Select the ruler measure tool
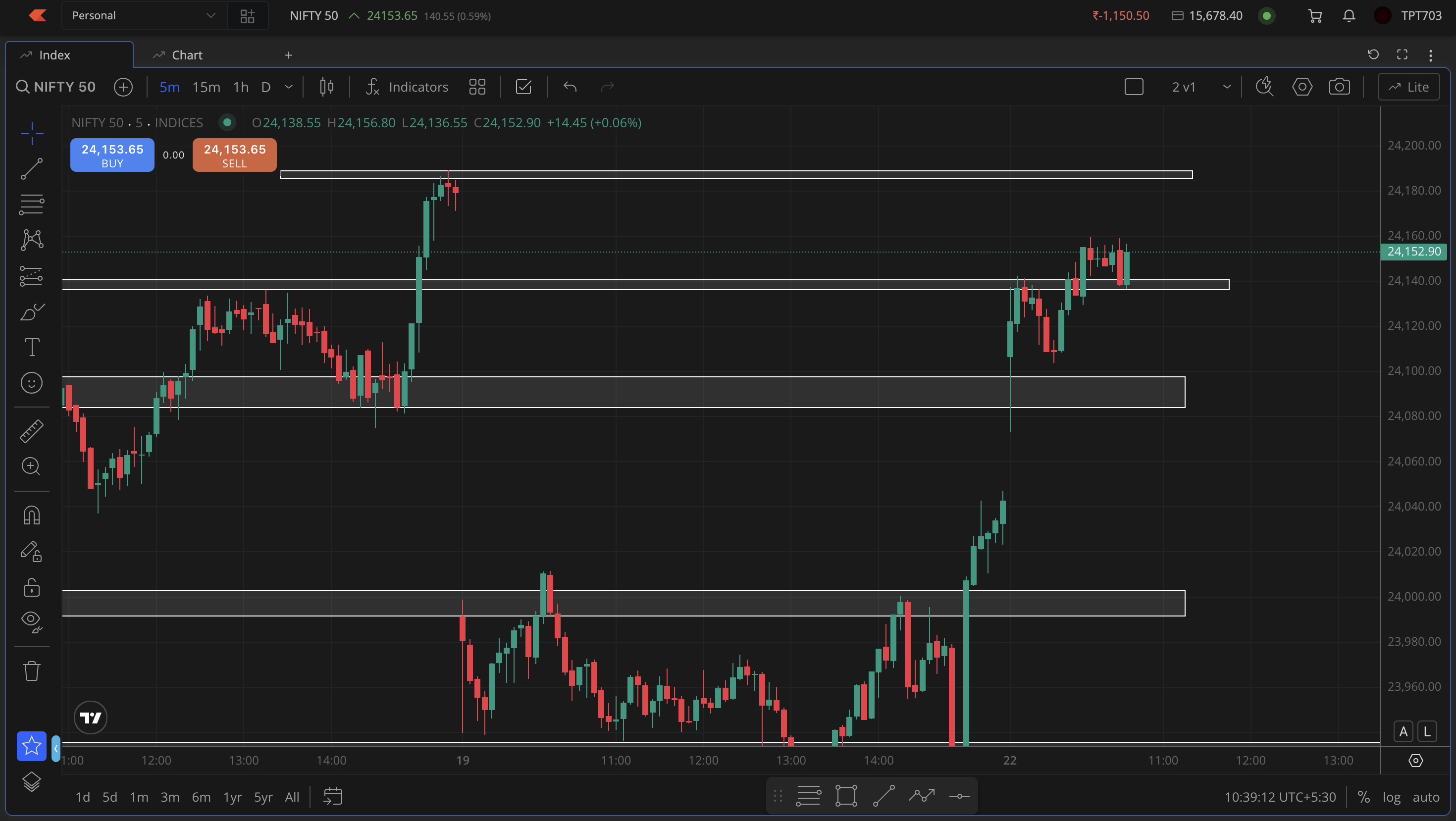The width and height of the screenshot is (1456, 821). [32, 431]
